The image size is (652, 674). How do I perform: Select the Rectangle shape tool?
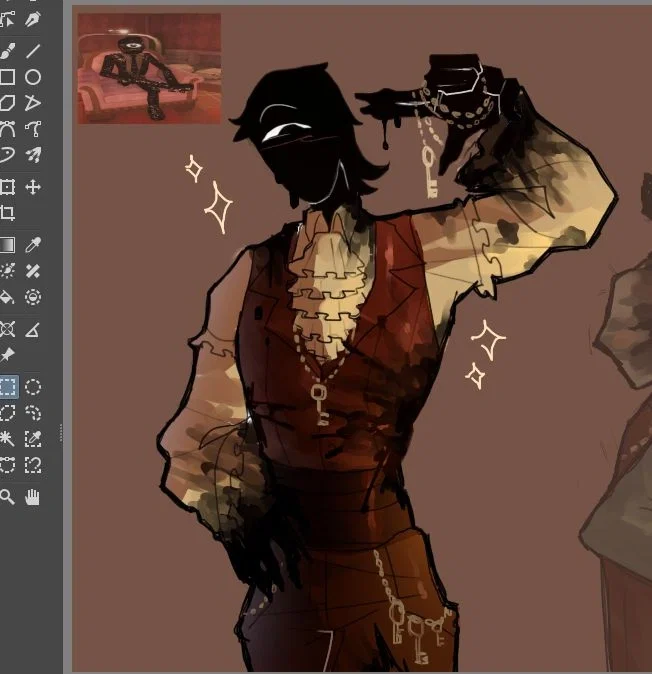(8, 77)
